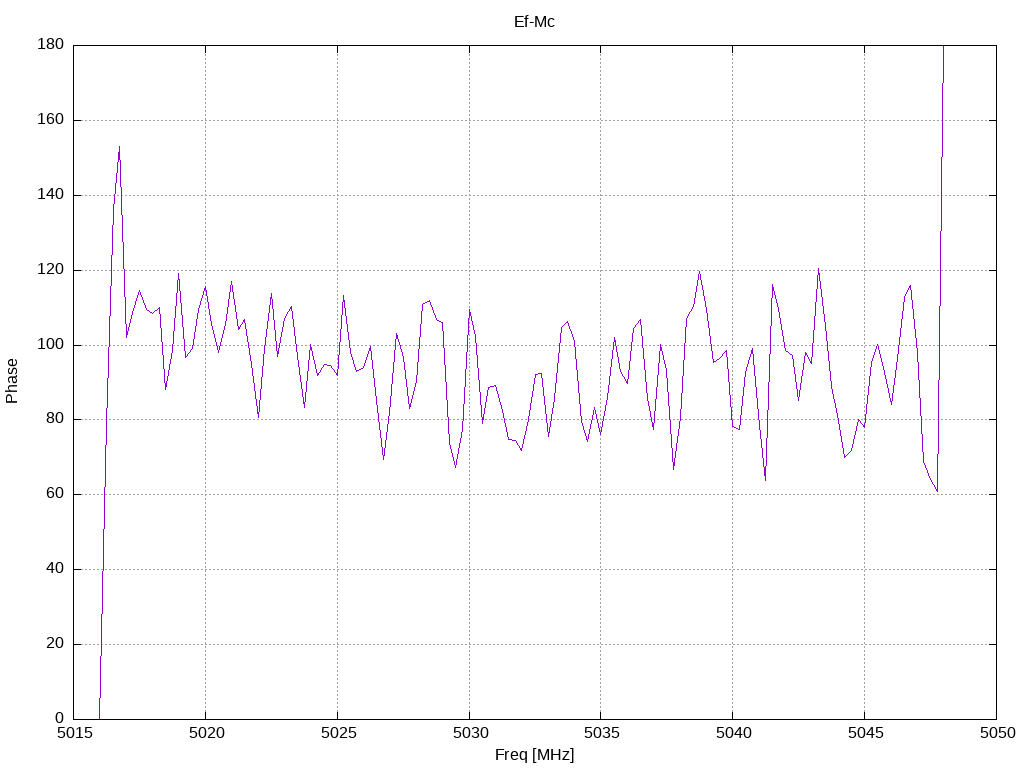The height and width of the screenshot is (768, 1024).
Task: Click the Freq [MHz] x-axis label
Action: click(x=534, y=755)
